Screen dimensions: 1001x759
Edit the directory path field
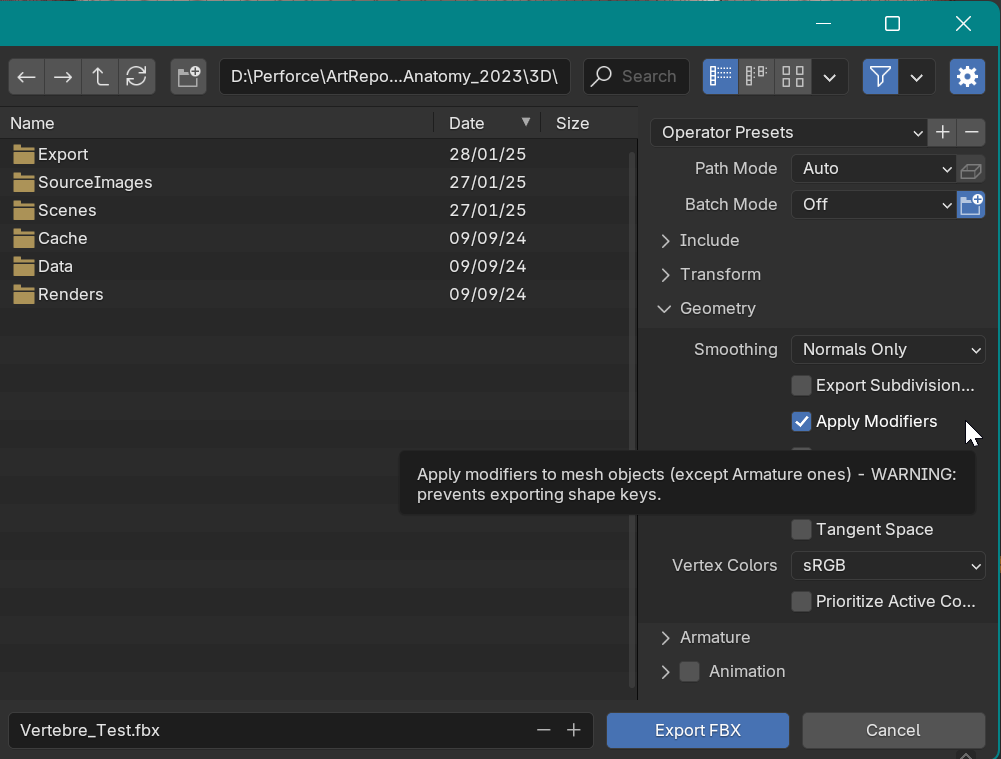click(x=395, y=77)
